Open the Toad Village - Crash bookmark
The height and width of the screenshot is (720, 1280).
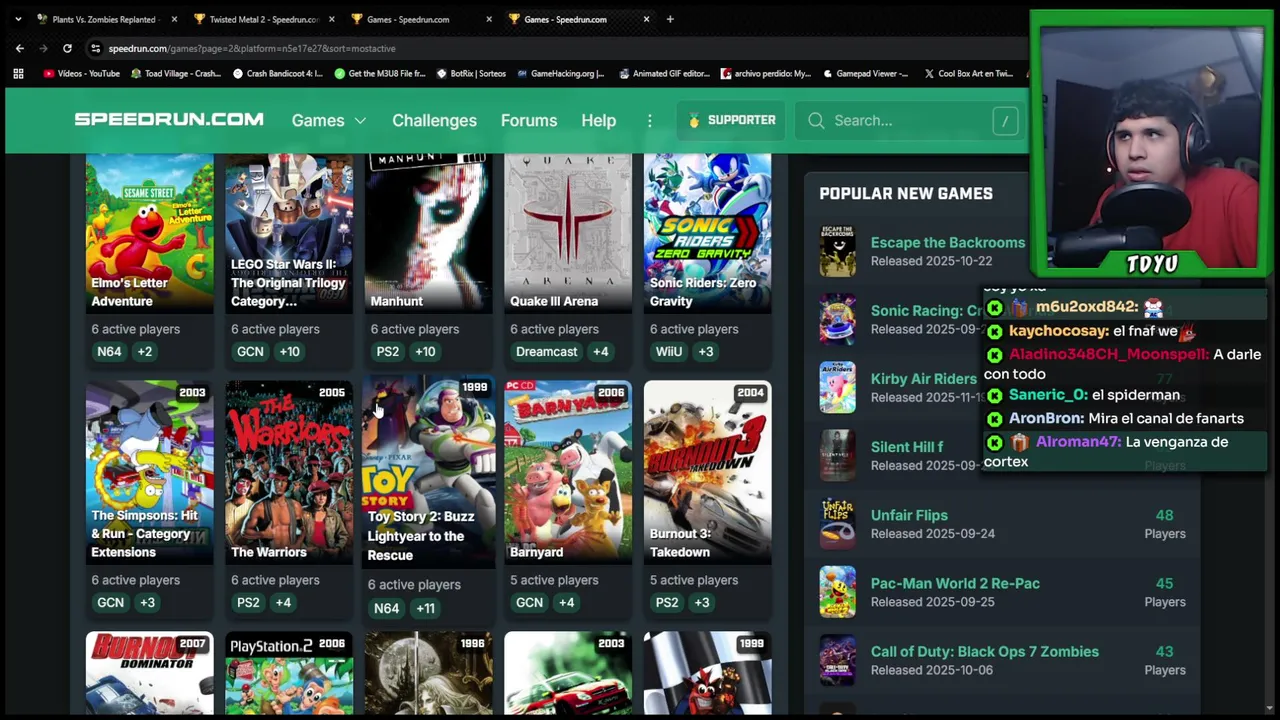pyautogui.click(x=175, y=73)
